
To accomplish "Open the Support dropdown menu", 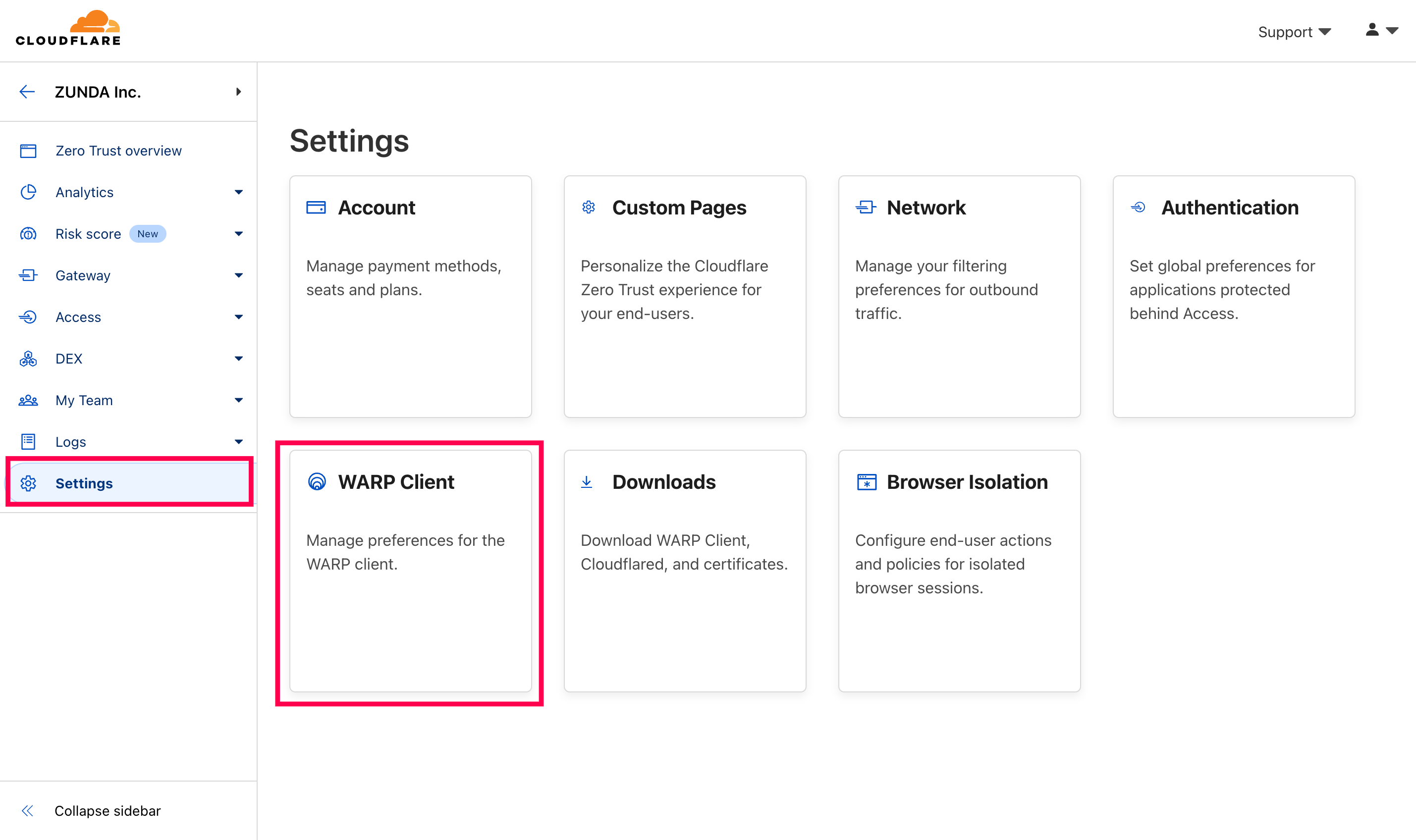I will (1294, 32).
